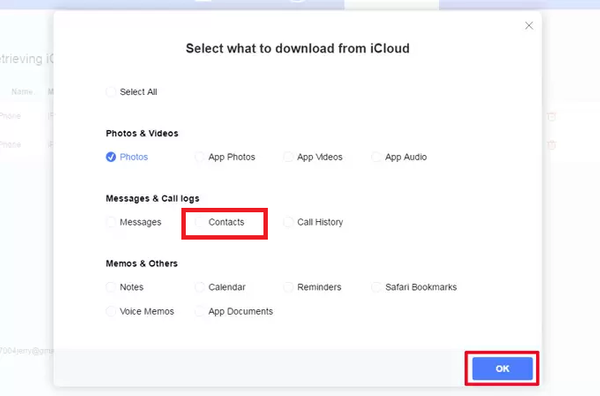Viewport: 600px width, 396px height.
Task: Tick the Reminders checkbox
Action: click(288, 287)
